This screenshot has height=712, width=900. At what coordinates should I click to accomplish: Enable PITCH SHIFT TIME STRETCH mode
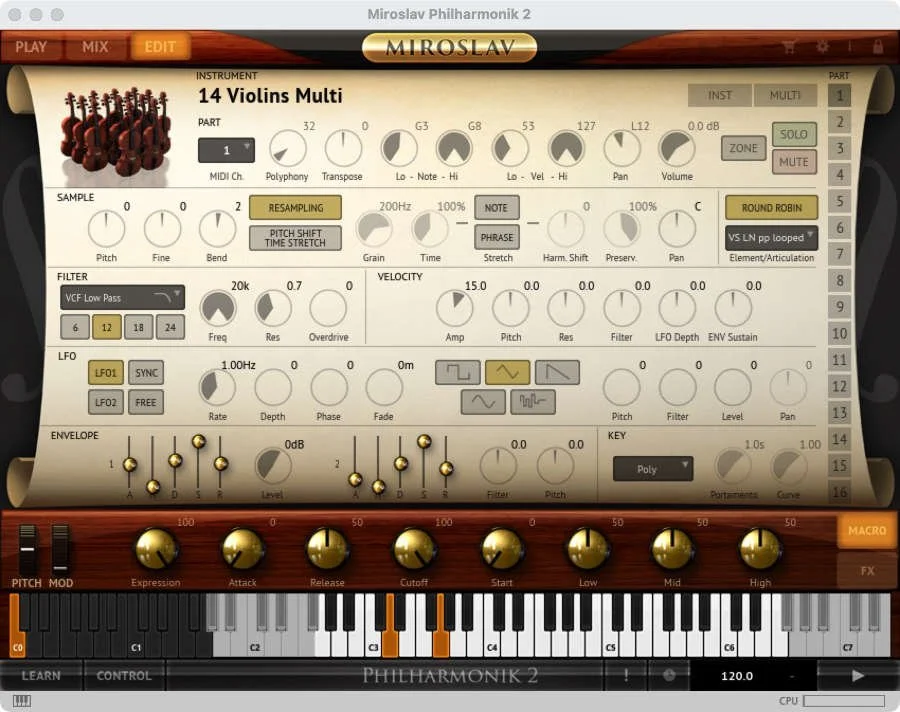coord(296,238)
